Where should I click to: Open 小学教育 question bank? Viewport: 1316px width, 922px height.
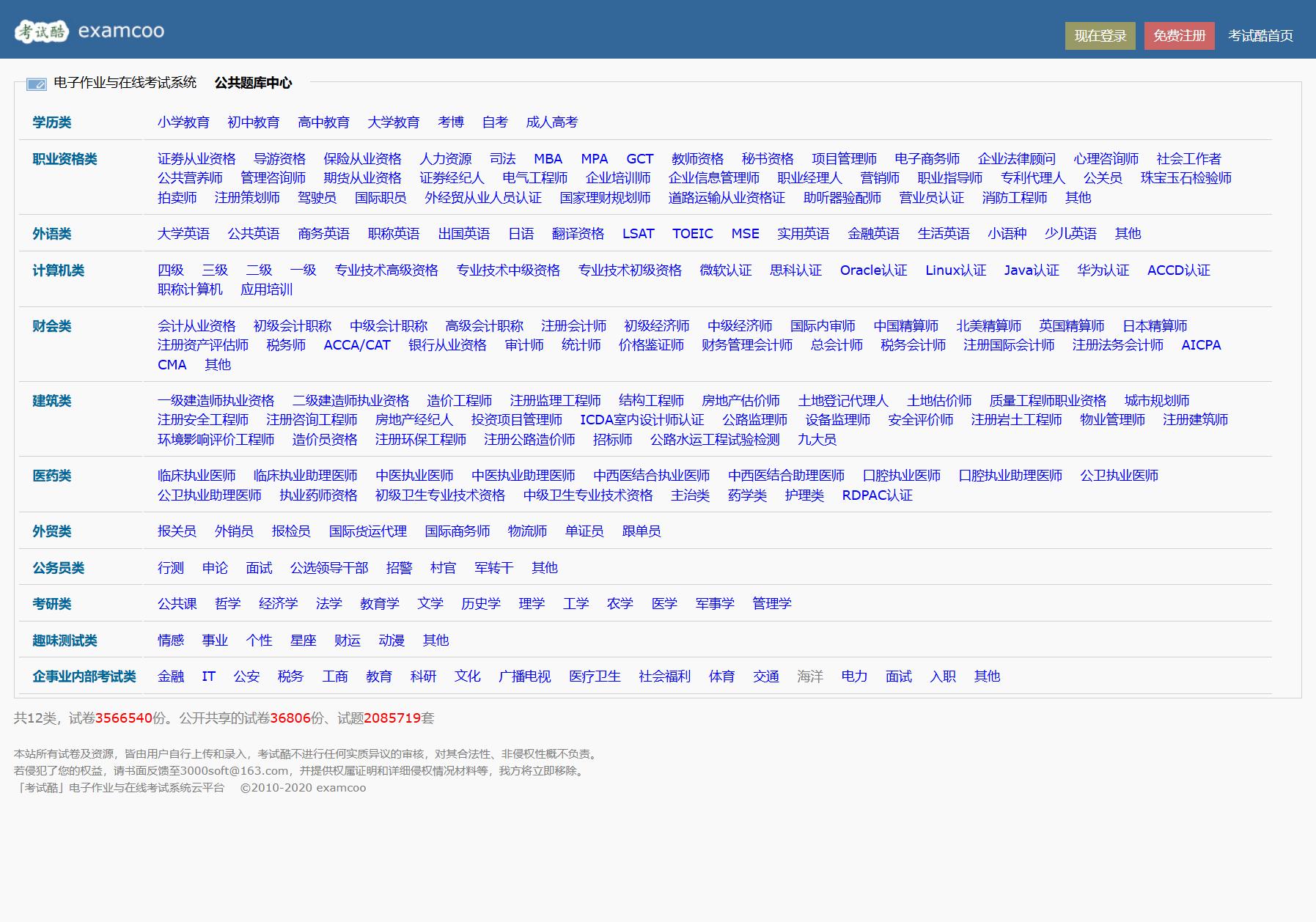[x=183, y=122]
